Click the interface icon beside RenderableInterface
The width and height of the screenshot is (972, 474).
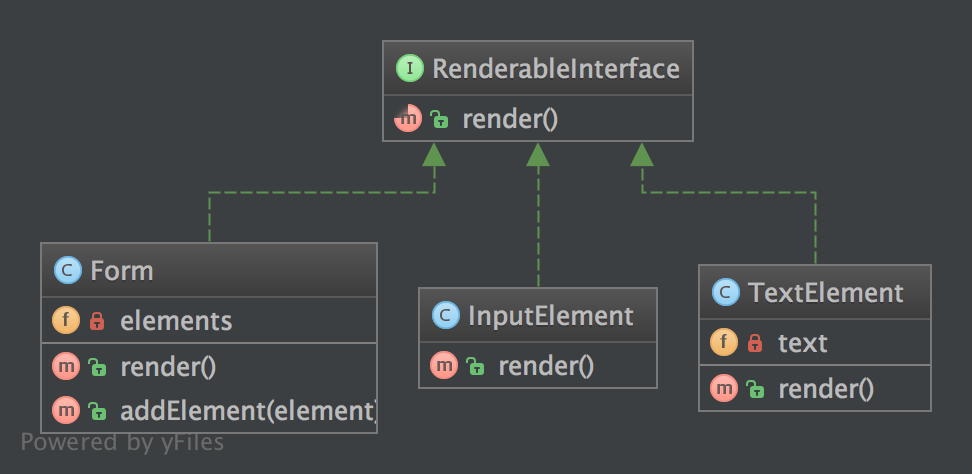point(410,69)
